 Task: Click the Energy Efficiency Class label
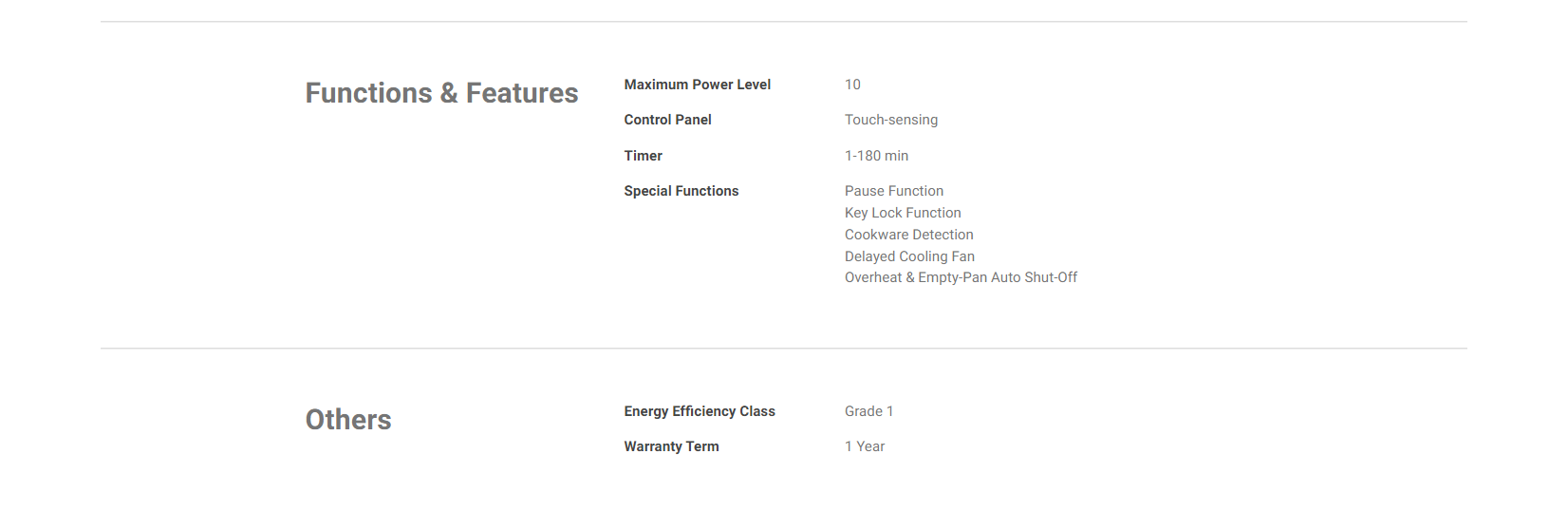tap(699, 411)
